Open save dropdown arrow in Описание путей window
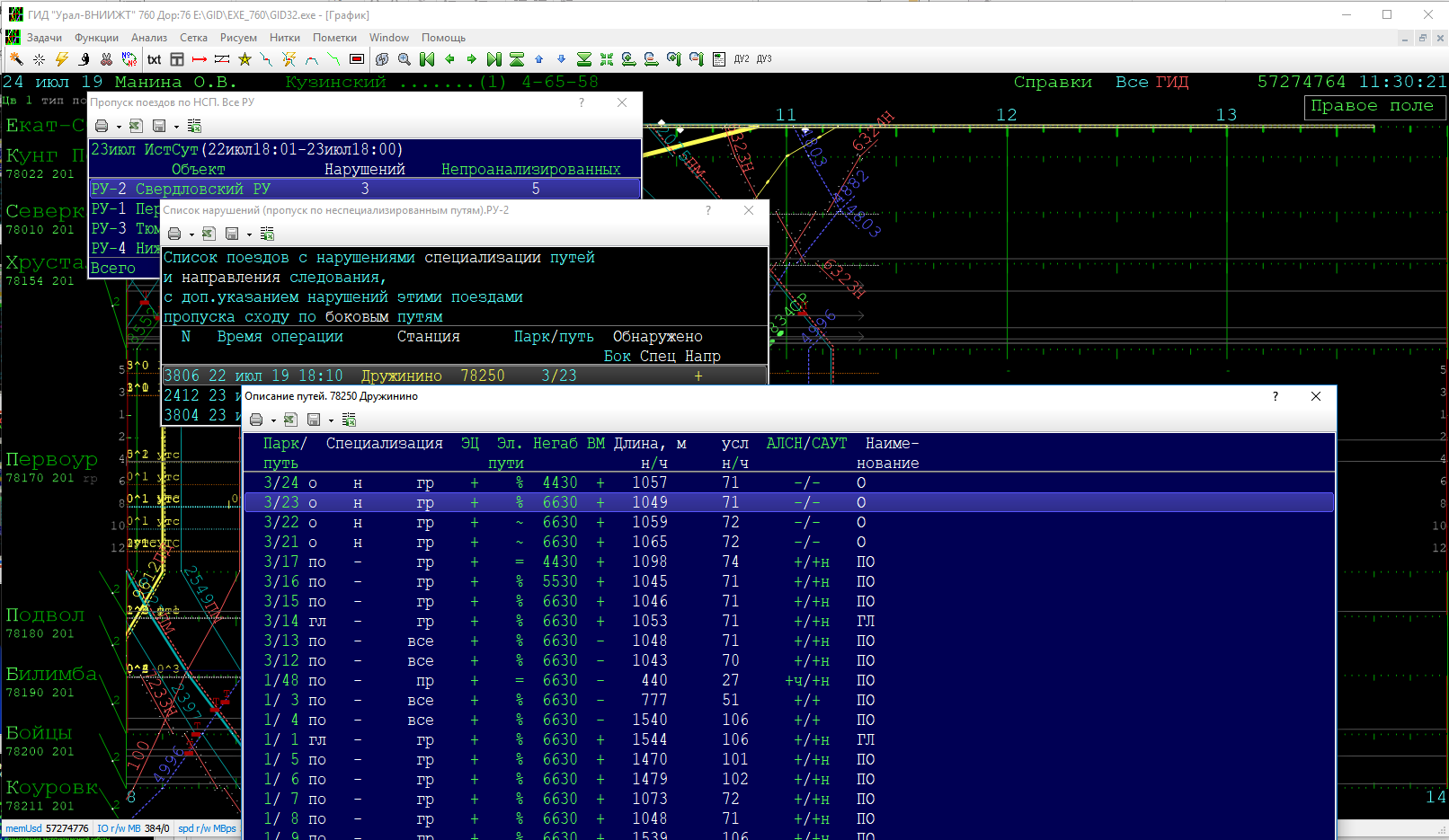 point(331,420)
